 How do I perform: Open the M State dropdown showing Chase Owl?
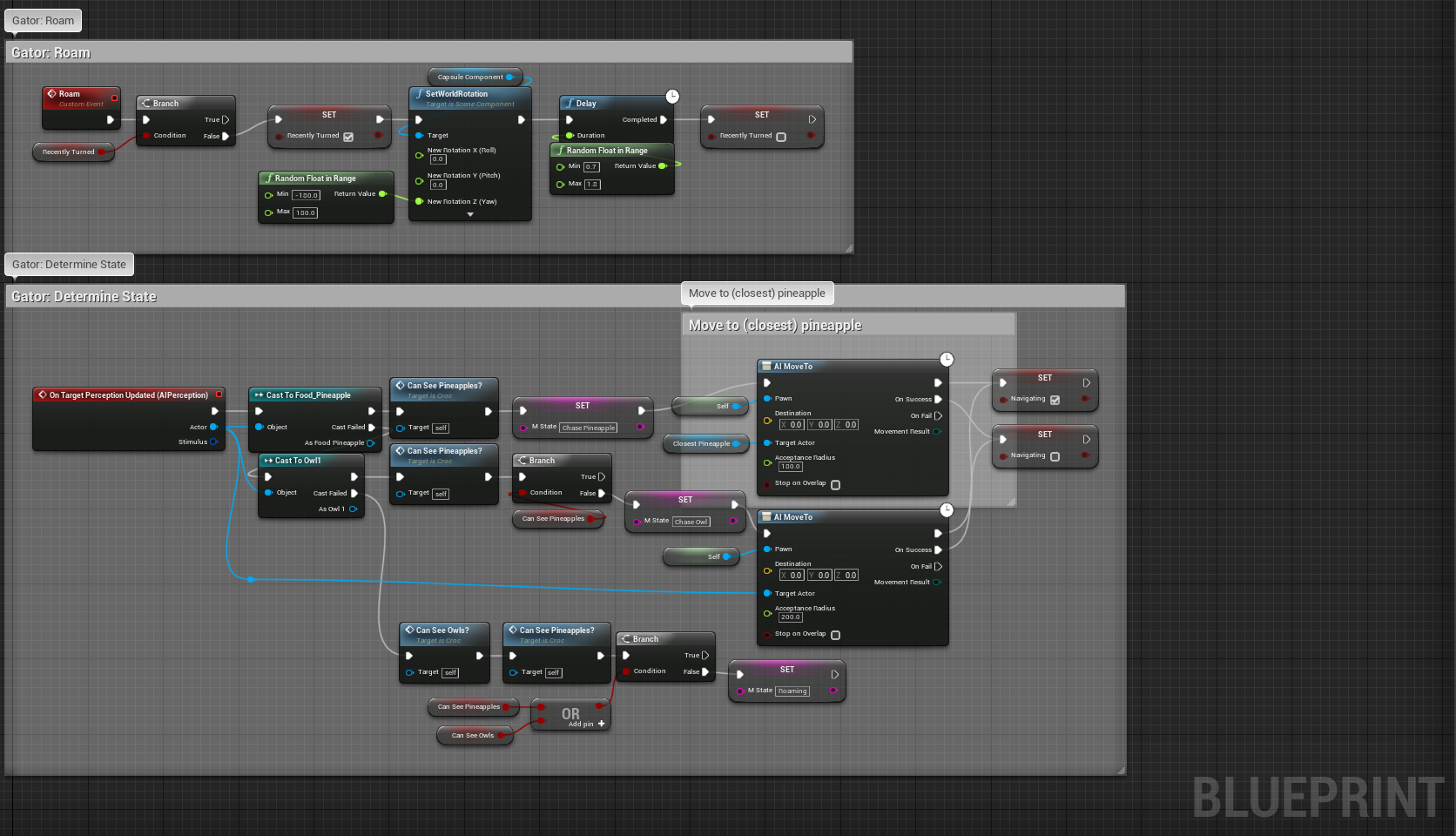tap(691, 522)
